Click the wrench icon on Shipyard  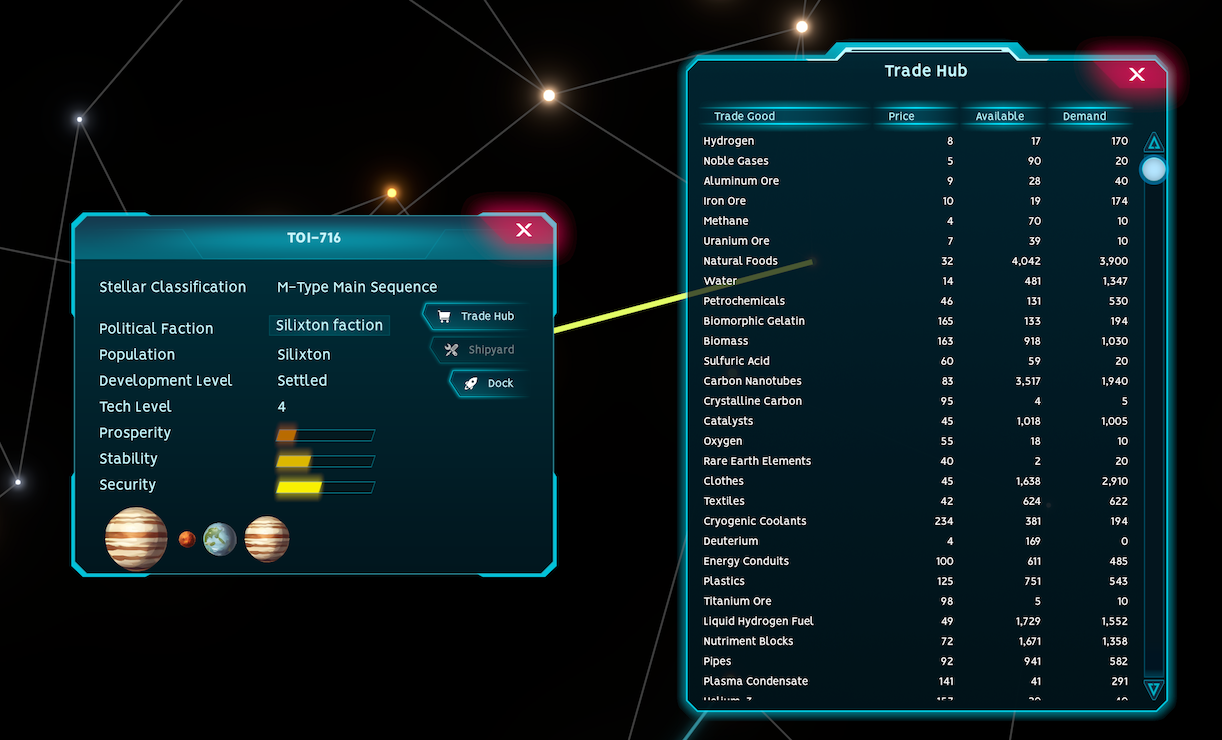click(451, 350)
